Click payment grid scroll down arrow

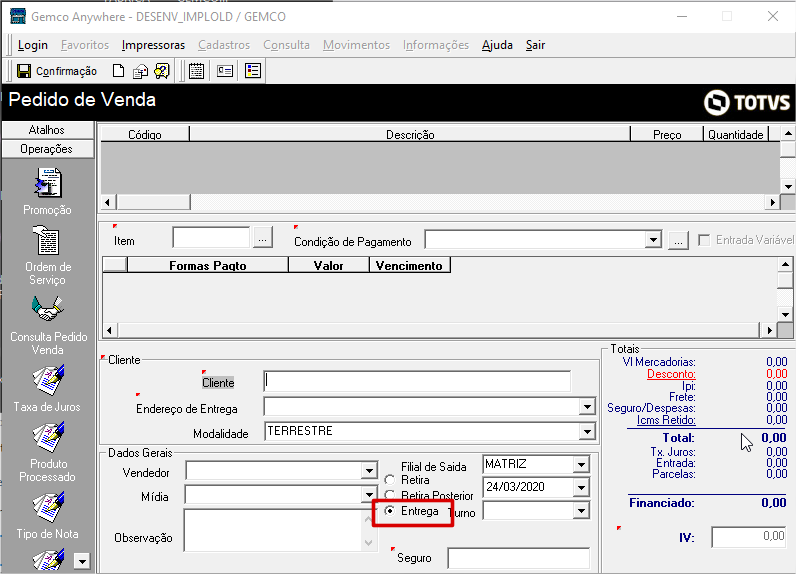pos(785,315)
